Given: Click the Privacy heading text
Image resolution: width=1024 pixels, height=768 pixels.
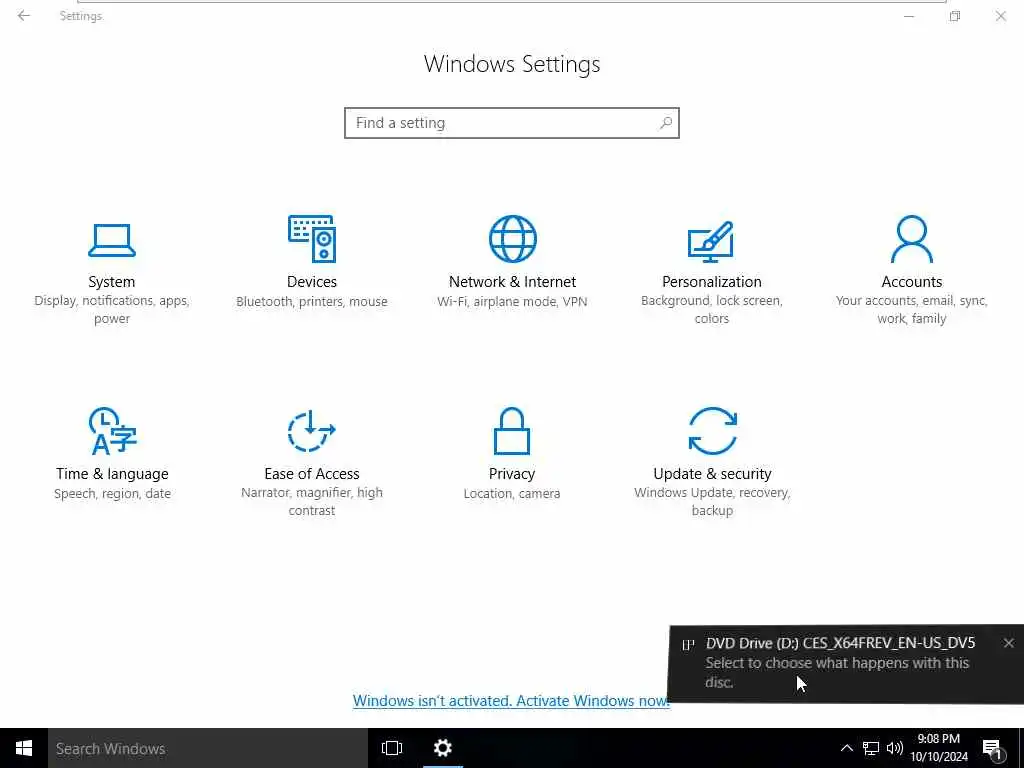Looking at the screenshot, I should pos(512,473).
